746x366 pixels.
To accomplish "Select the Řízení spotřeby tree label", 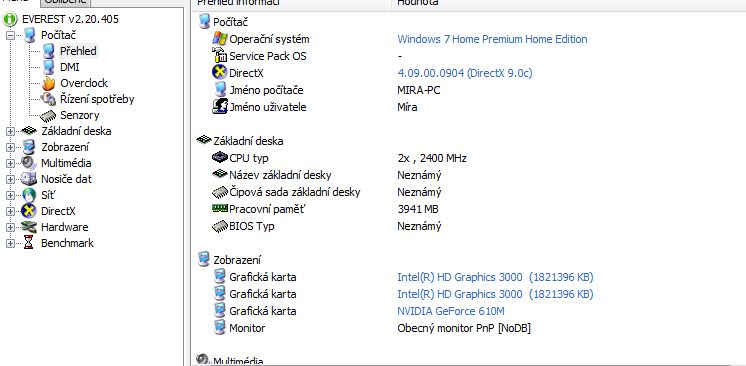I will [97, 99].
